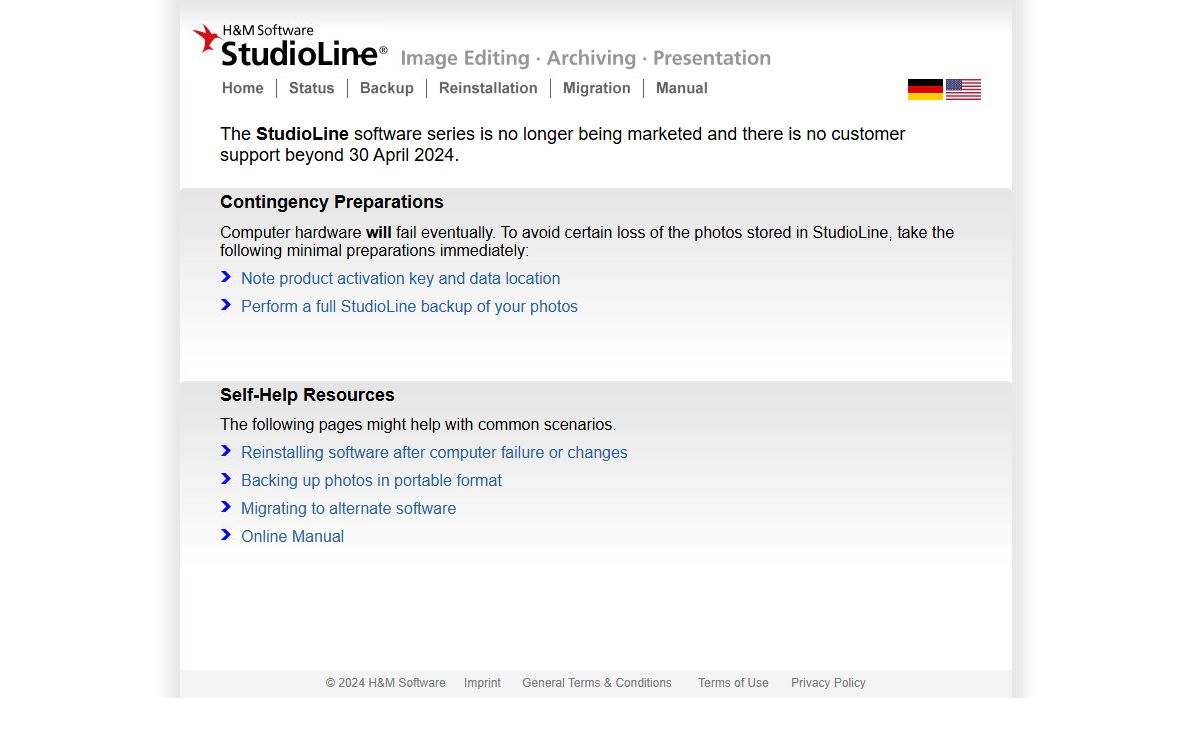Open 'Reinstalling software after computer failure' link
This screenshot has height=740, width=1200.
click(434, 452)
